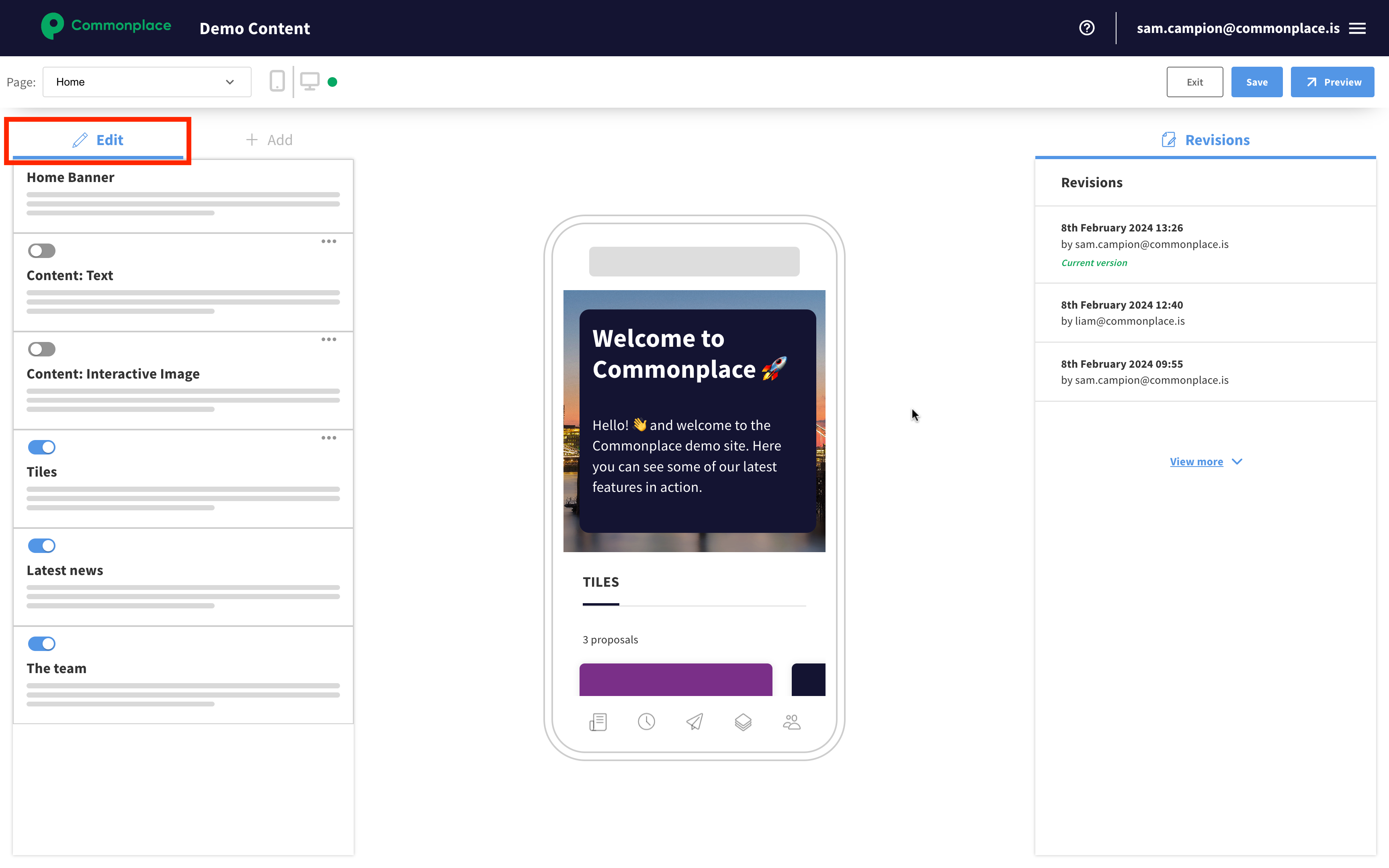
Task: Click the people icon in phone preview
Action: click(791, 722)
